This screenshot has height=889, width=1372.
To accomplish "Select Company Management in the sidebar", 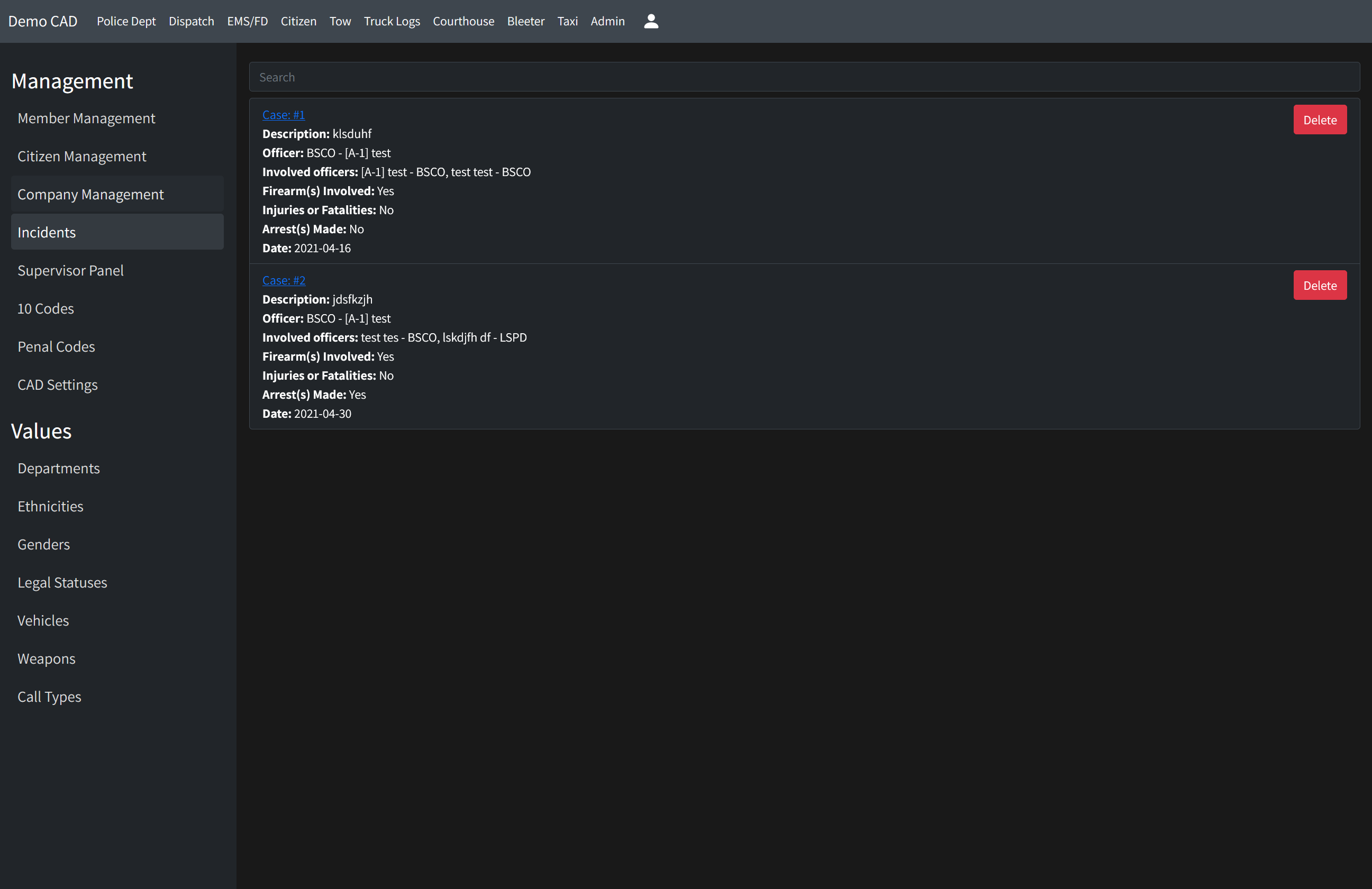I will (x=90, y=194).
